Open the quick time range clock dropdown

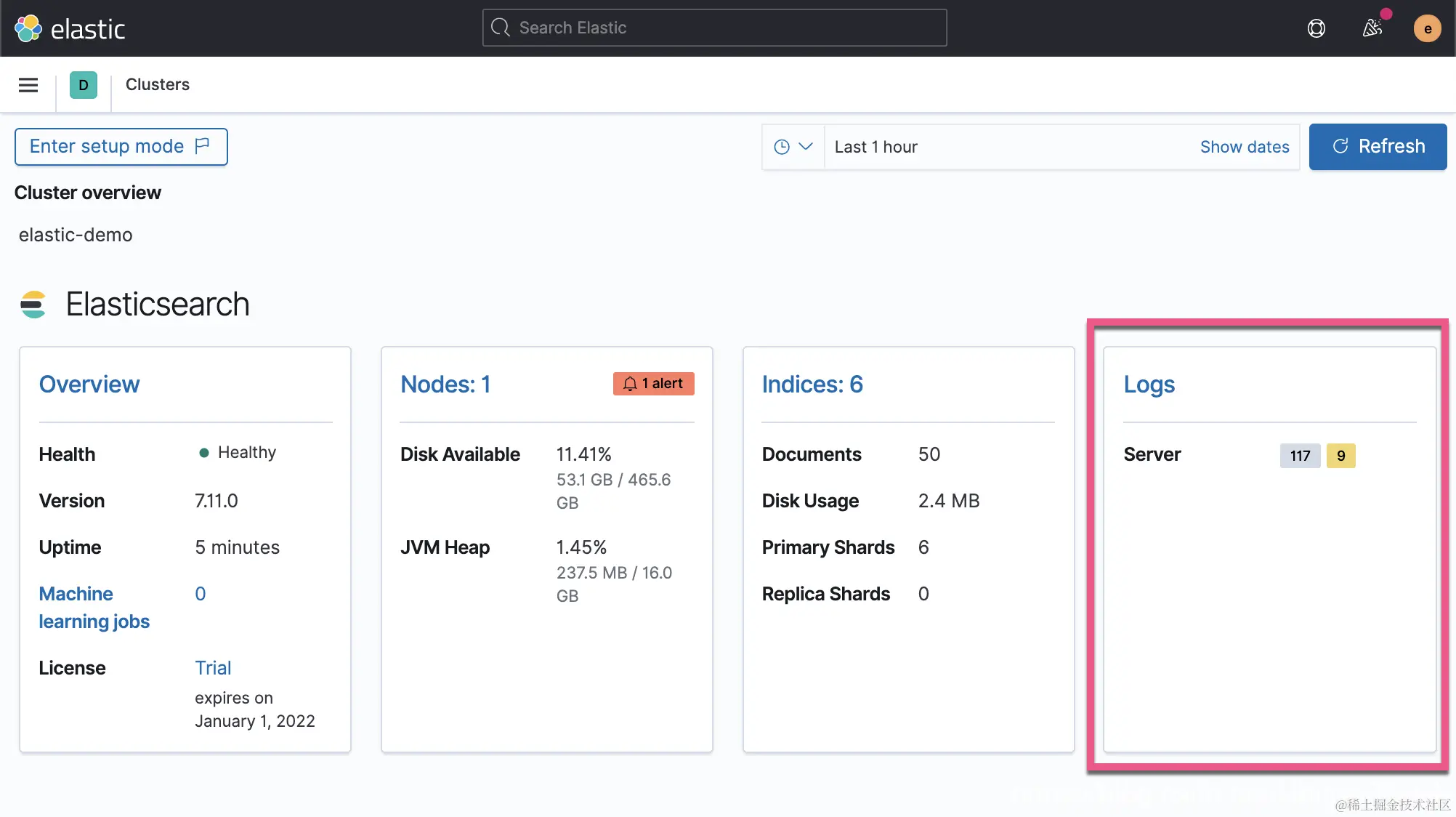coord(793,147)
